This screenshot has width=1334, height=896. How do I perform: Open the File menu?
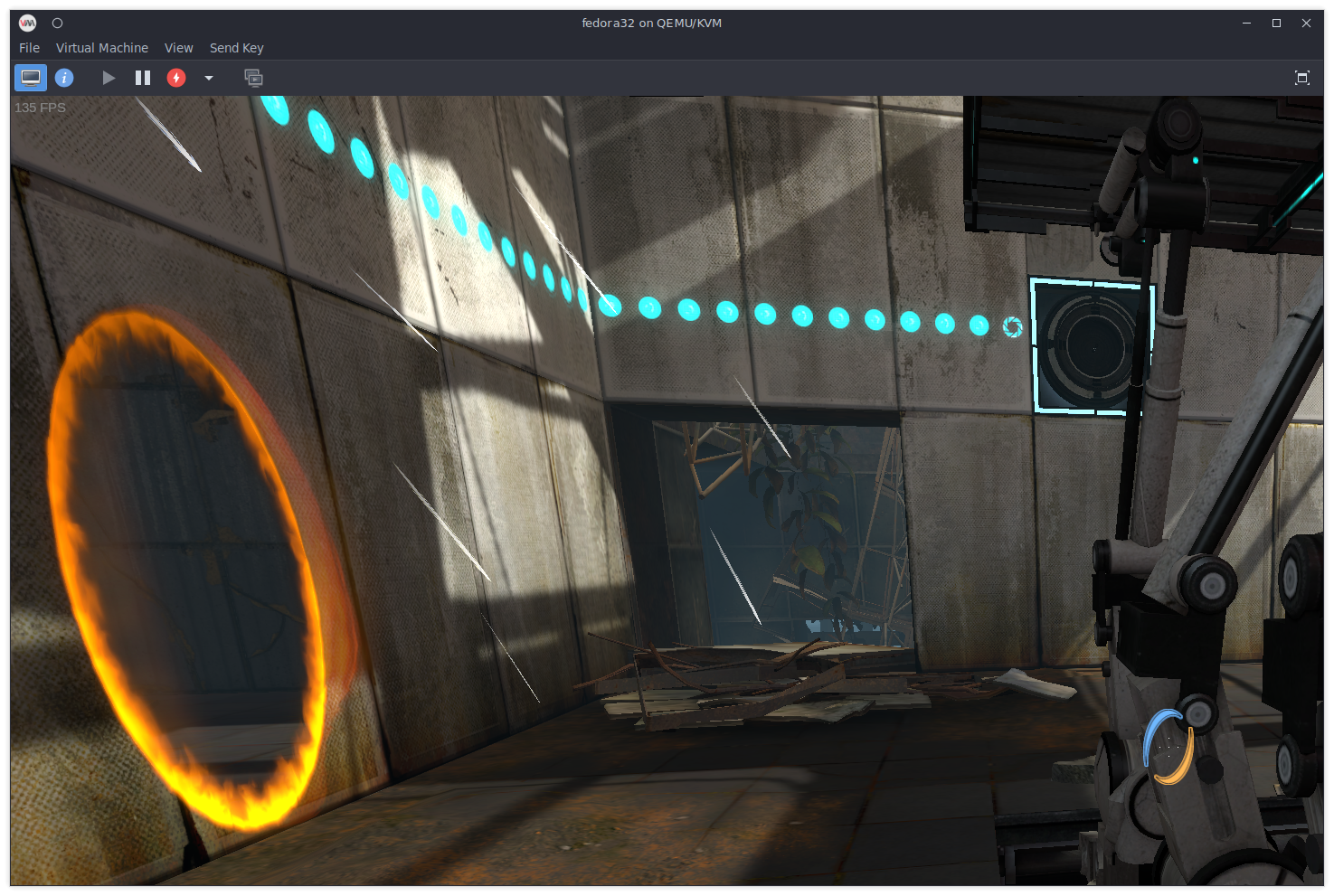point(29,48)
